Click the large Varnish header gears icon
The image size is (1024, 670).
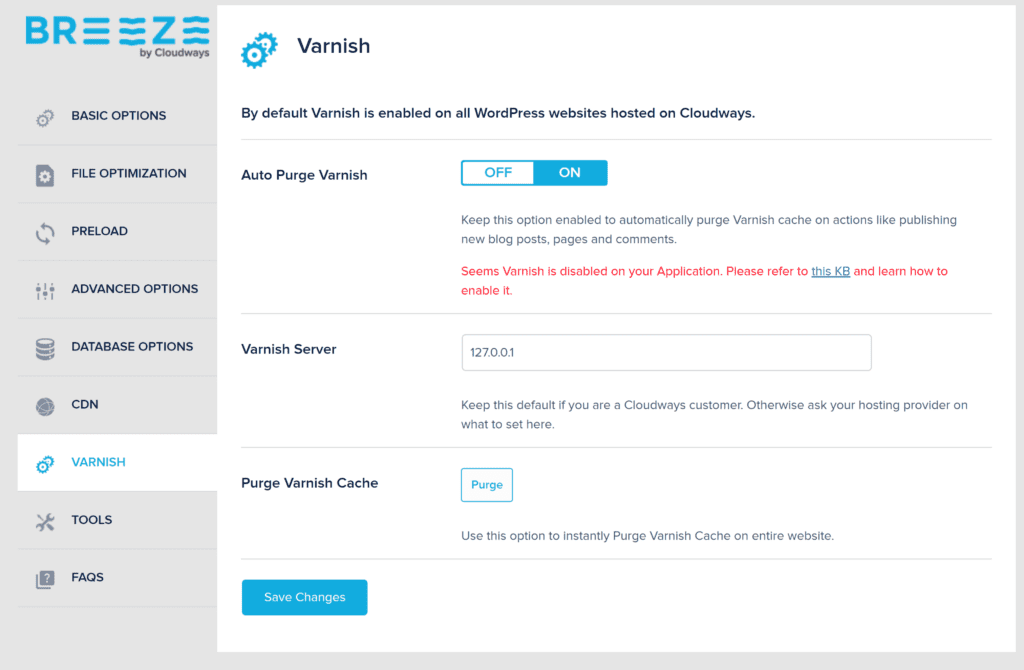click(259, 50)
